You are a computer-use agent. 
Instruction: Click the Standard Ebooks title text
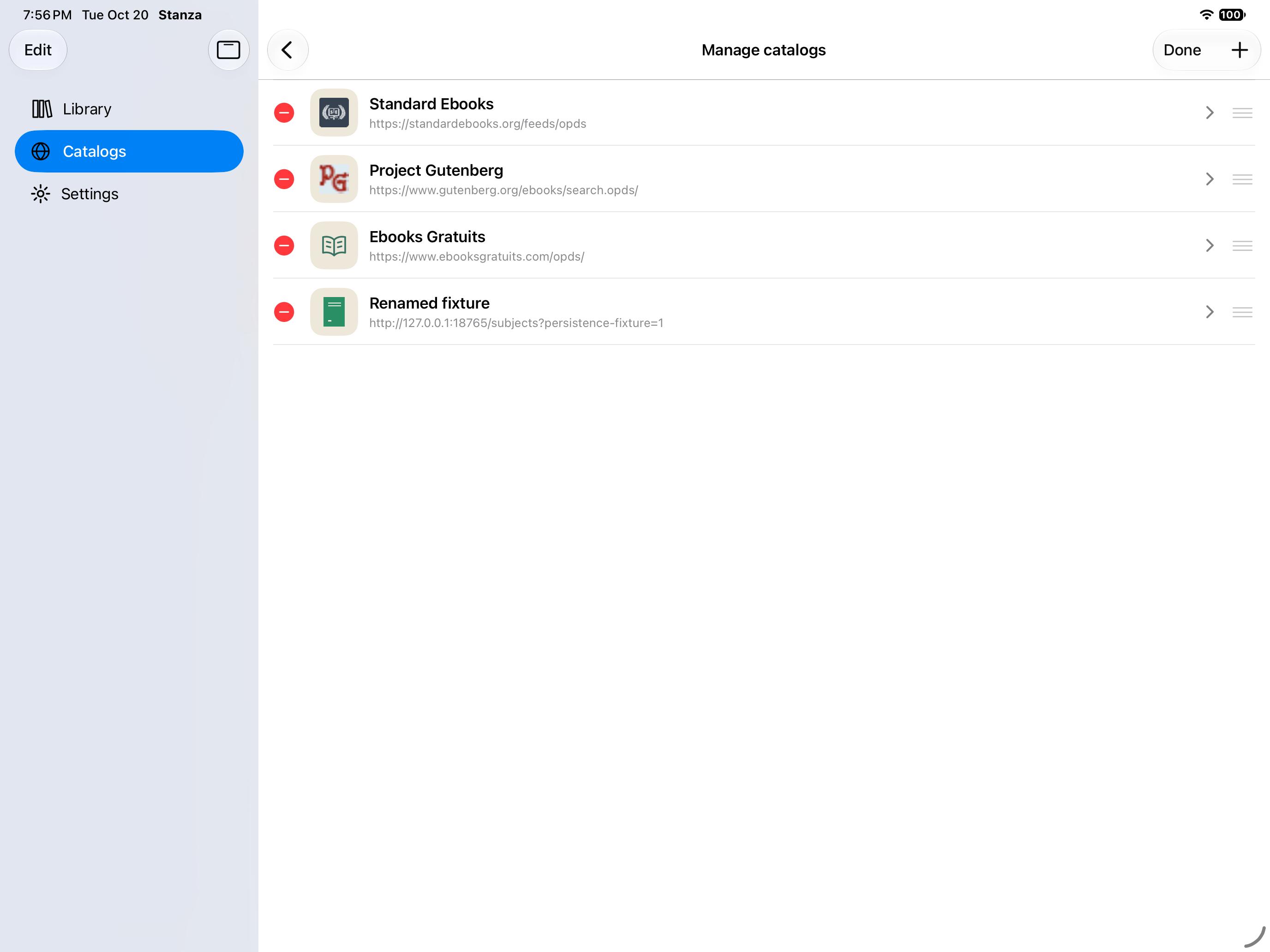coord(431,104)
